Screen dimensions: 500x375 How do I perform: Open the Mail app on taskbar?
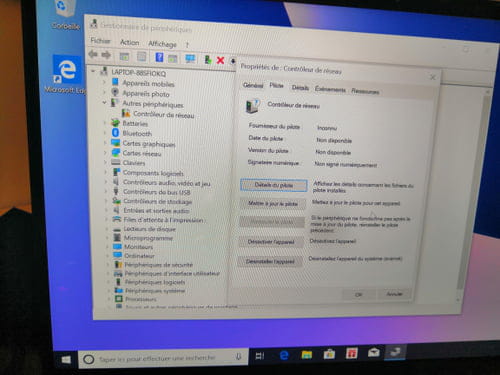tap(373, 353)
